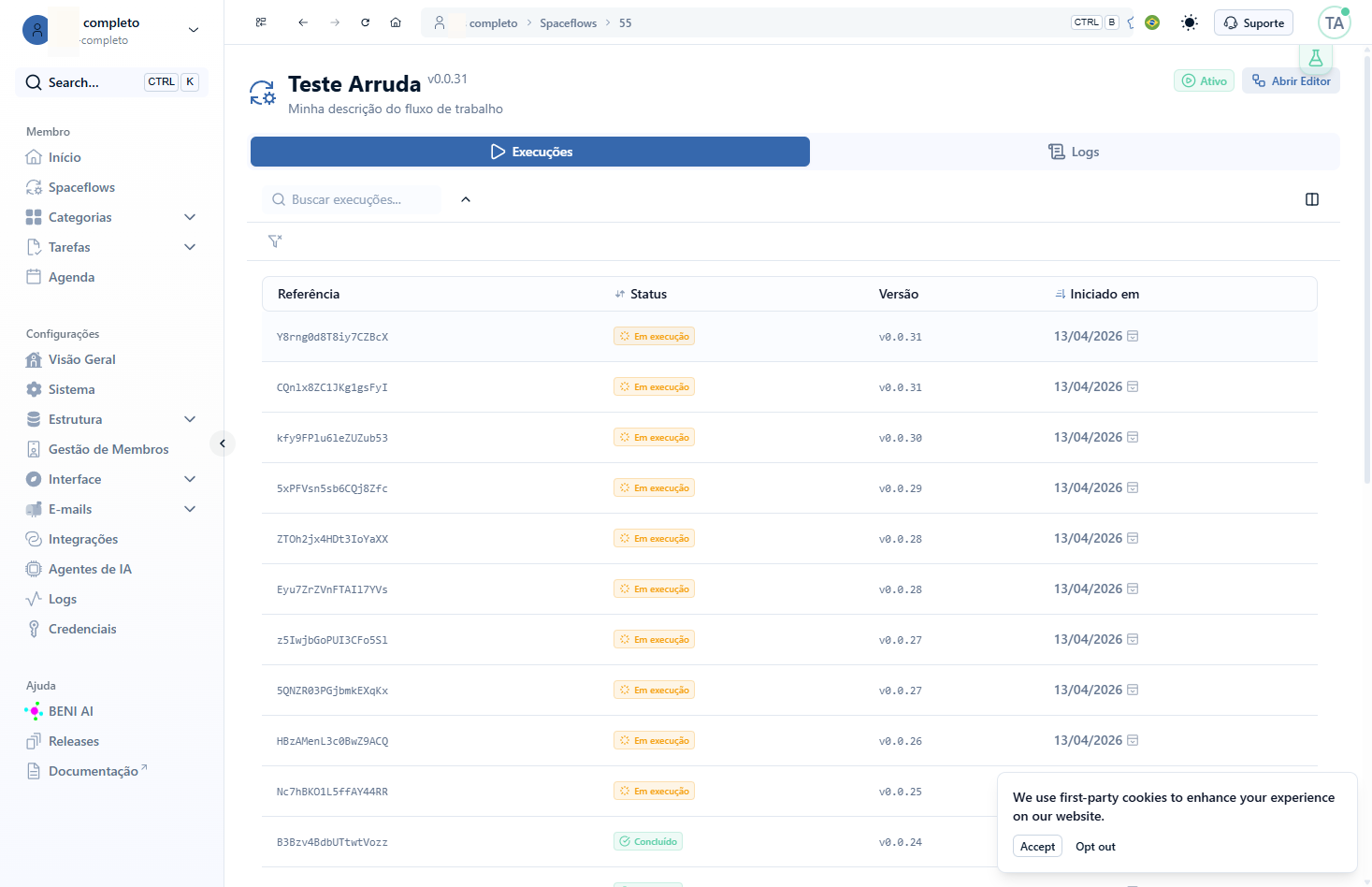The height and width of the screenshot is (887, 1372).
Task: Open calendar icon for Y8rng0d8T8iy7CZBcX row
Action: 1133,336
